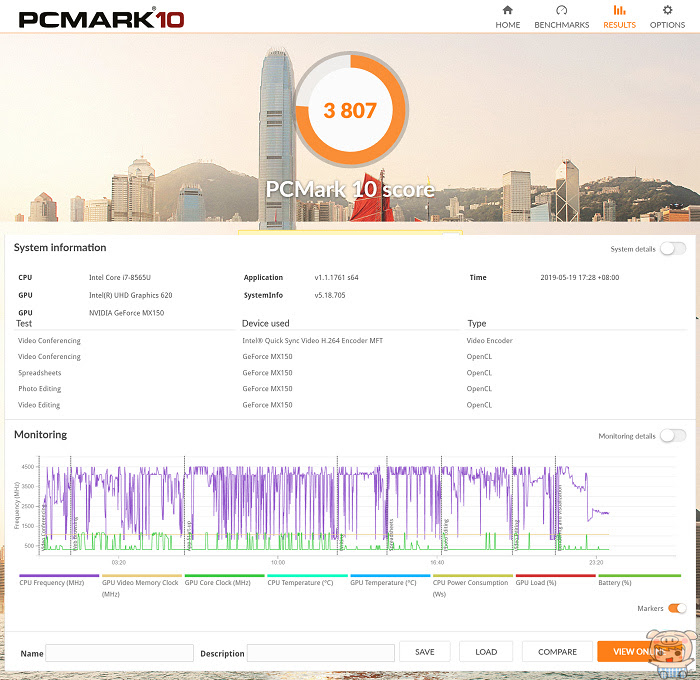Toggle the CPU Temperature legend swatch
Viewport: 700px width, 680px height.
click(x=307, y=576)
